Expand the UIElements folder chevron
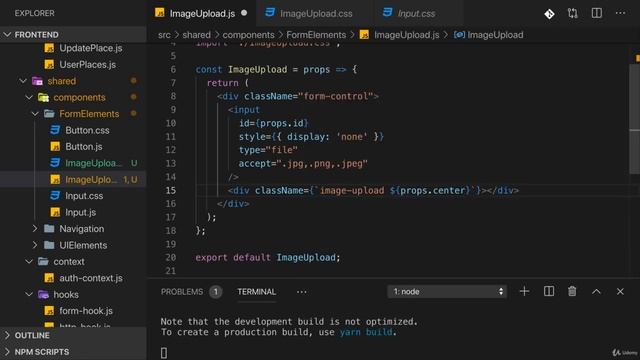Screen dimensions: 640x360 [x=35, y=245]
